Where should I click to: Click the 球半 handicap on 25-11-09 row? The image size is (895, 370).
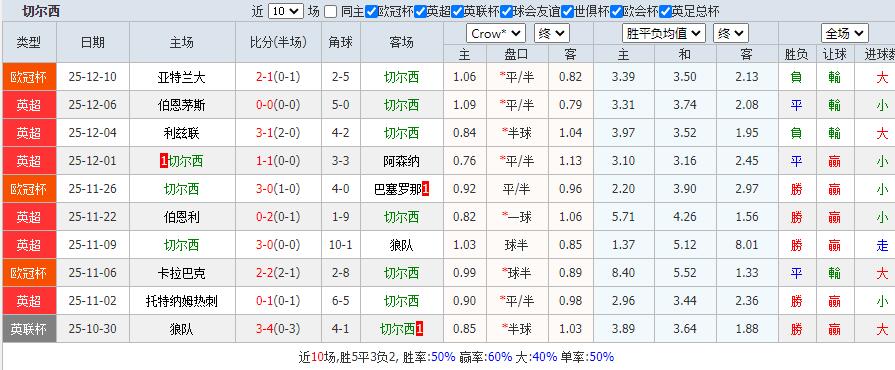517,245
